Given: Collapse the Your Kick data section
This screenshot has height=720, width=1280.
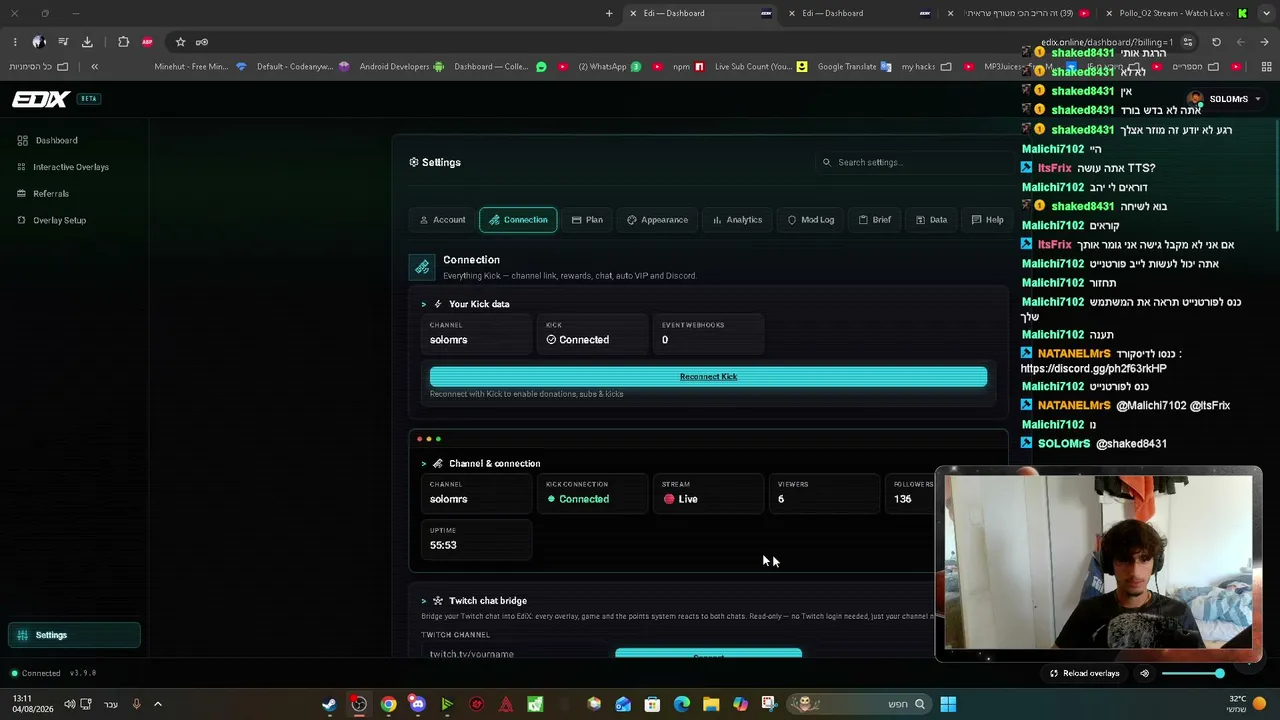Looking at the screenshot, I should click(423, 304).
